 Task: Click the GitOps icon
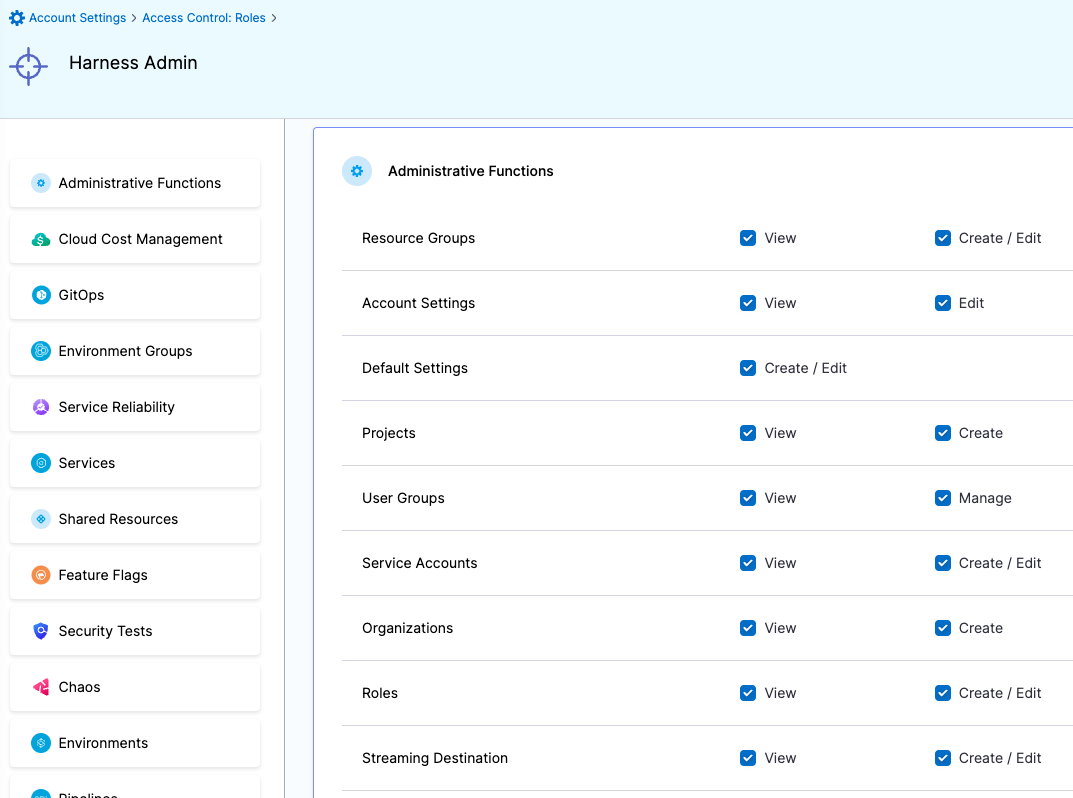tap(40, 295)
